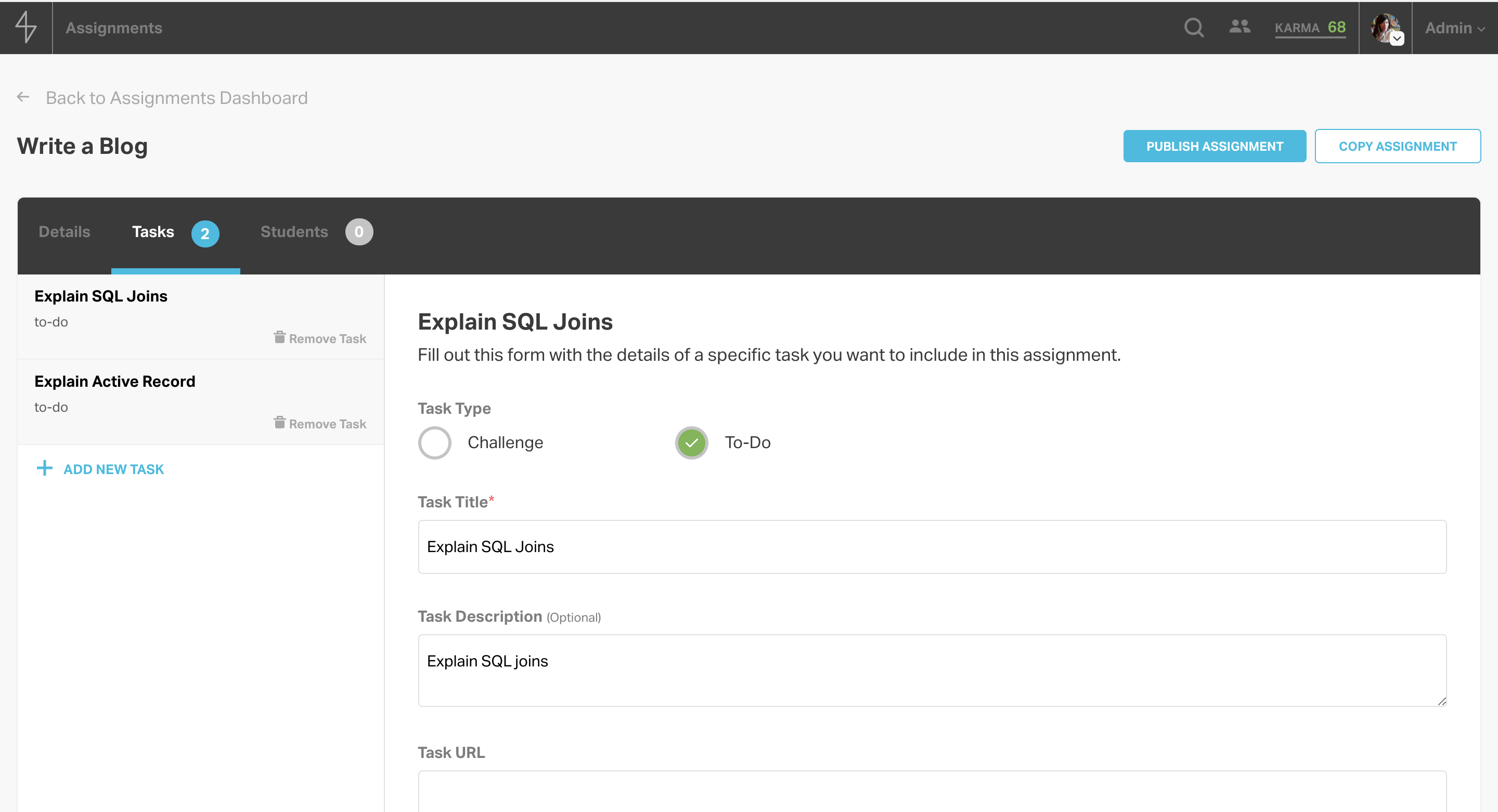Click the Copy Assignment button

(1398, 147)
